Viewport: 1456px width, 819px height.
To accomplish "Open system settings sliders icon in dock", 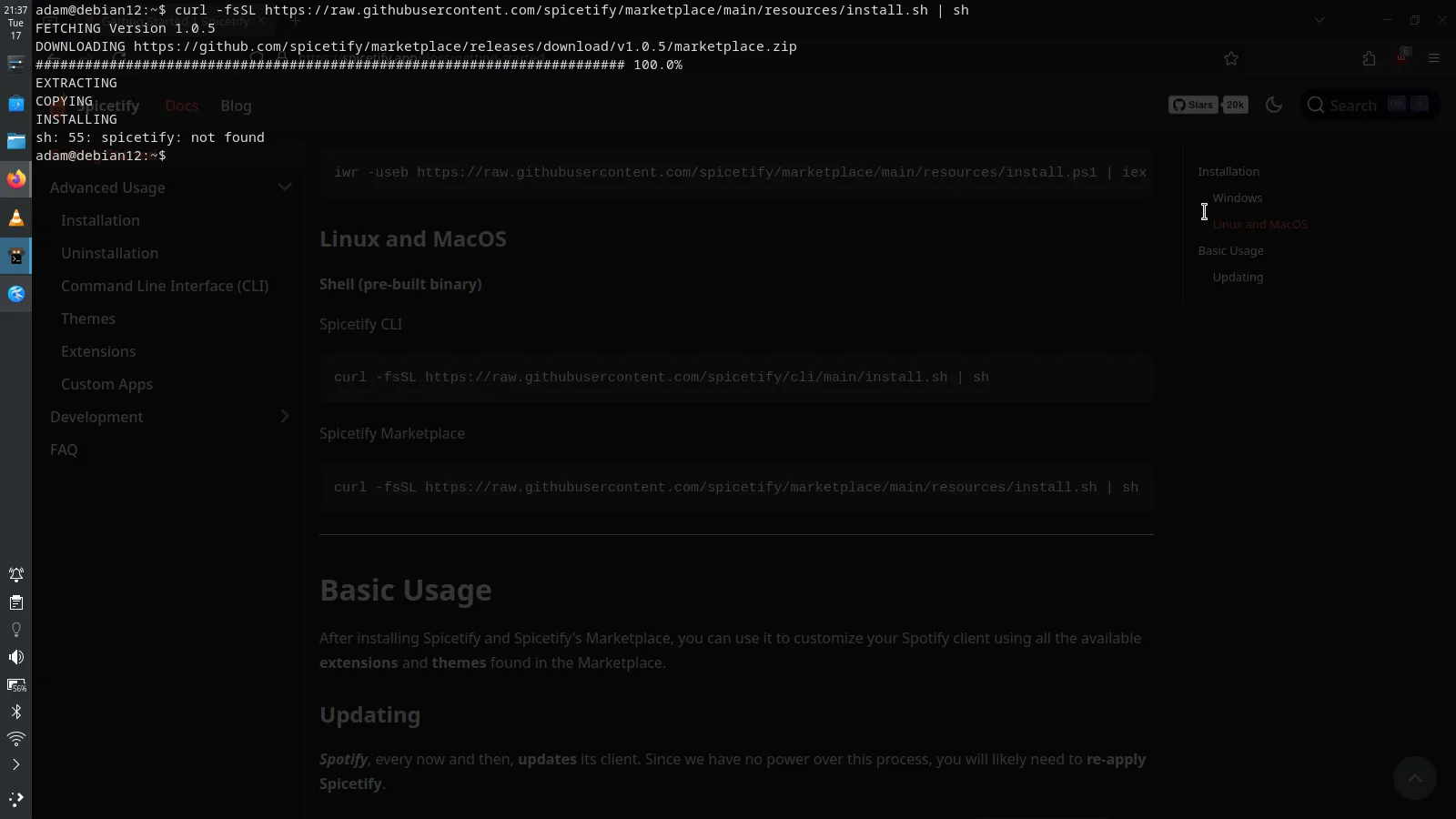I will point(15,63).
